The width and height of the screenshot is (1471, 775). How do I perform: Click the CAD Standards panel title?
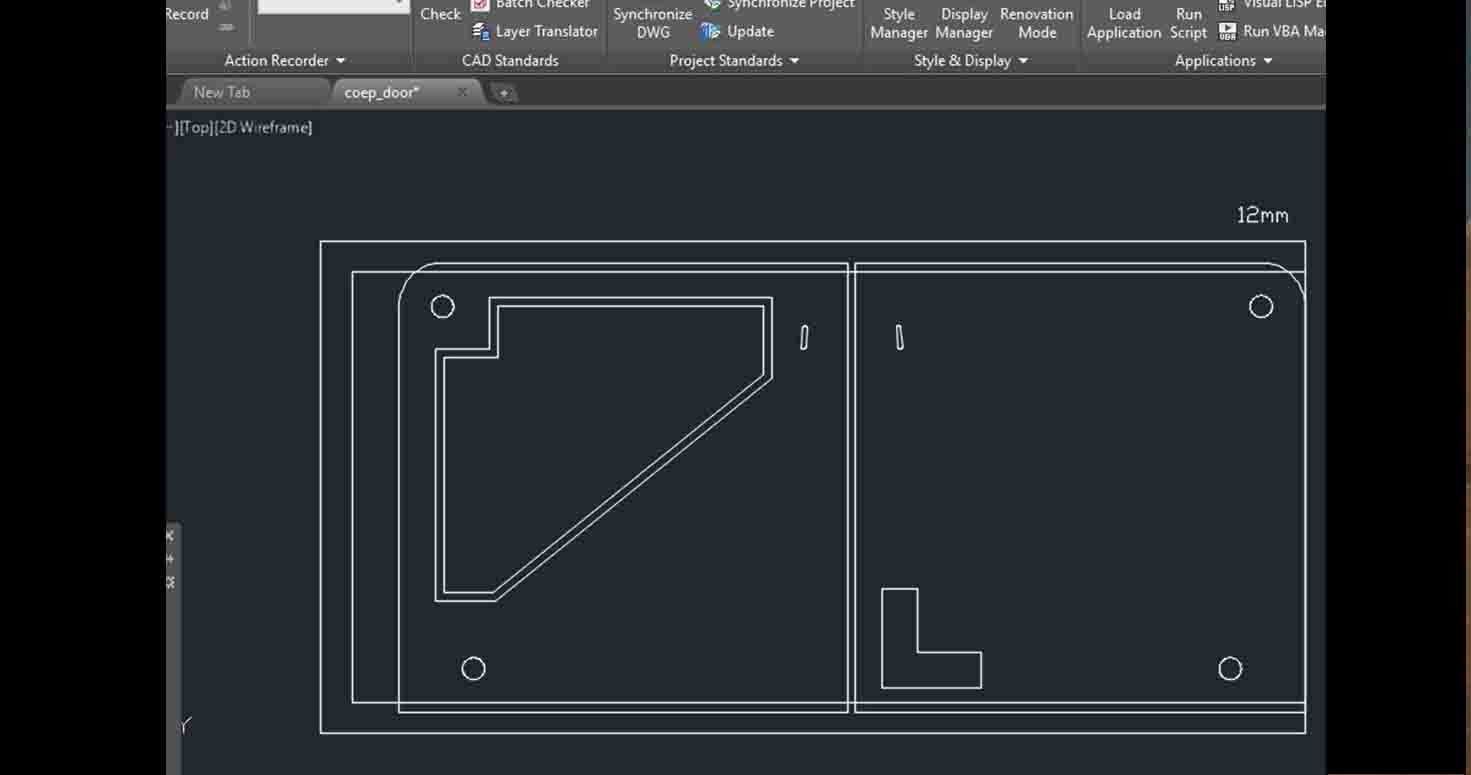(510, 61)
